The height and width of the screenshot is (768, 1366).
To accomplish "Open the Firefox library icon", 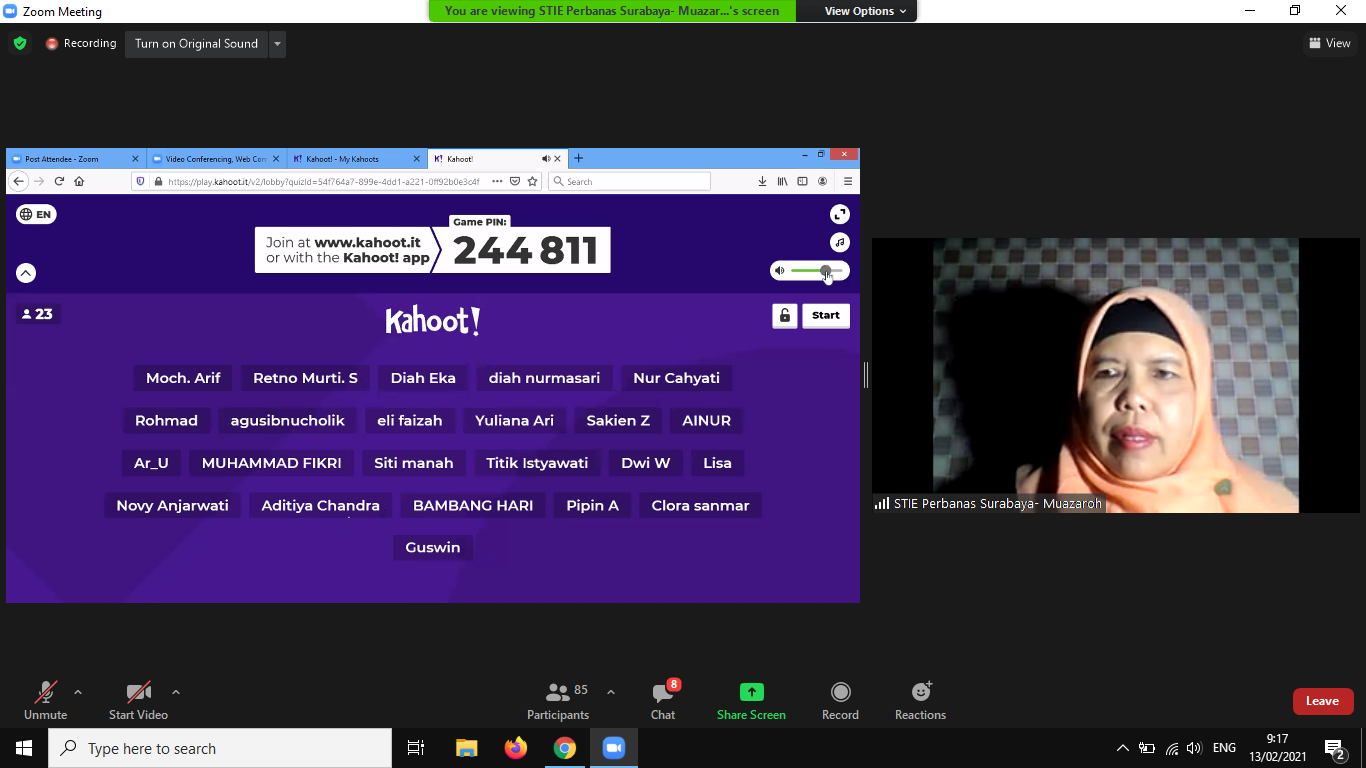I will [783, 181].
